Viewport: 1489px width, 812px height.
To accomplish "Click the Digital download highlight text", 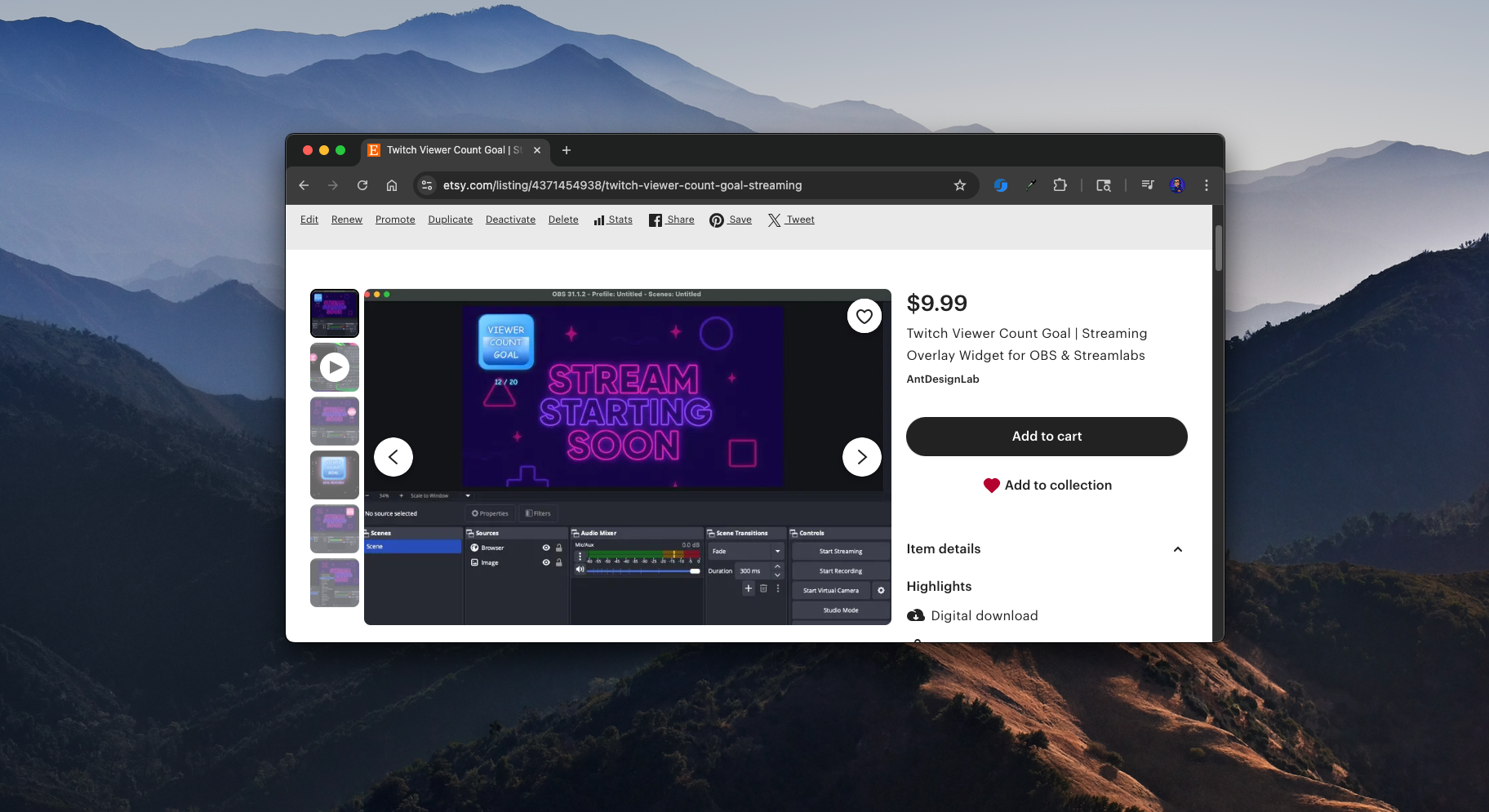I will coord(985,616).
